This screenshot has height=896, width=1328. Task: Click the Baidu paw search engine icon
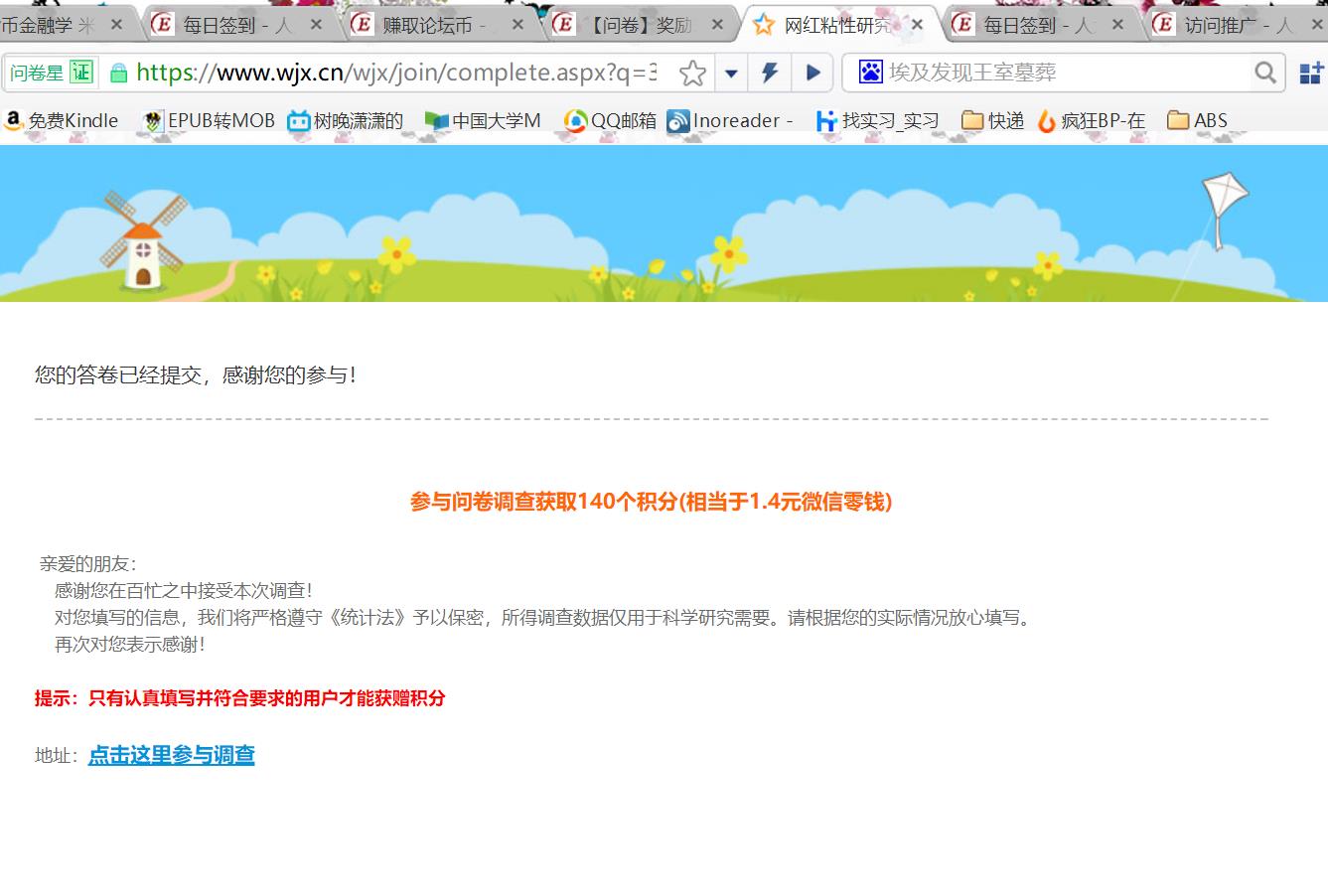click(871, 72)
